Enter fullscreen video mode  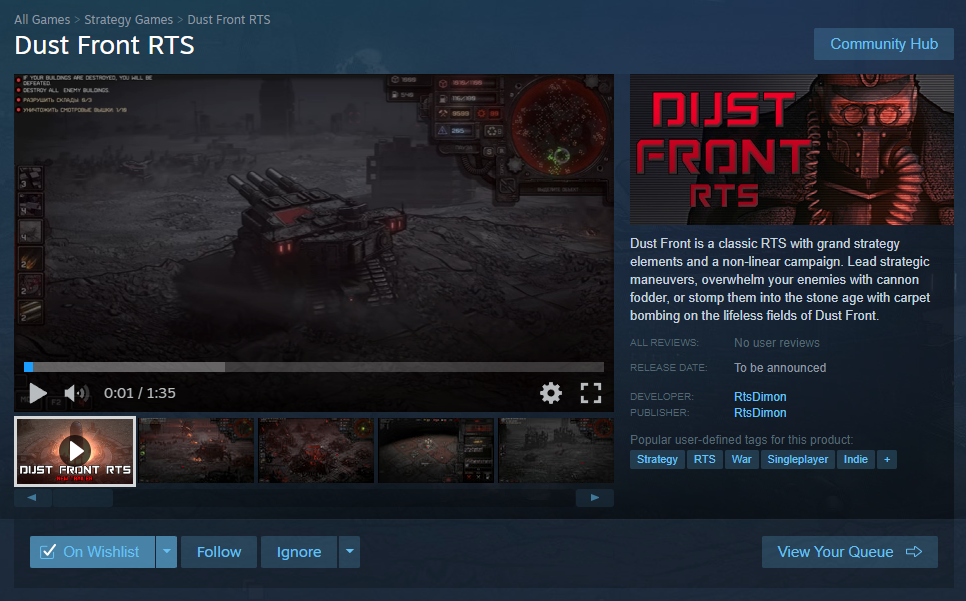coord(591,393)
